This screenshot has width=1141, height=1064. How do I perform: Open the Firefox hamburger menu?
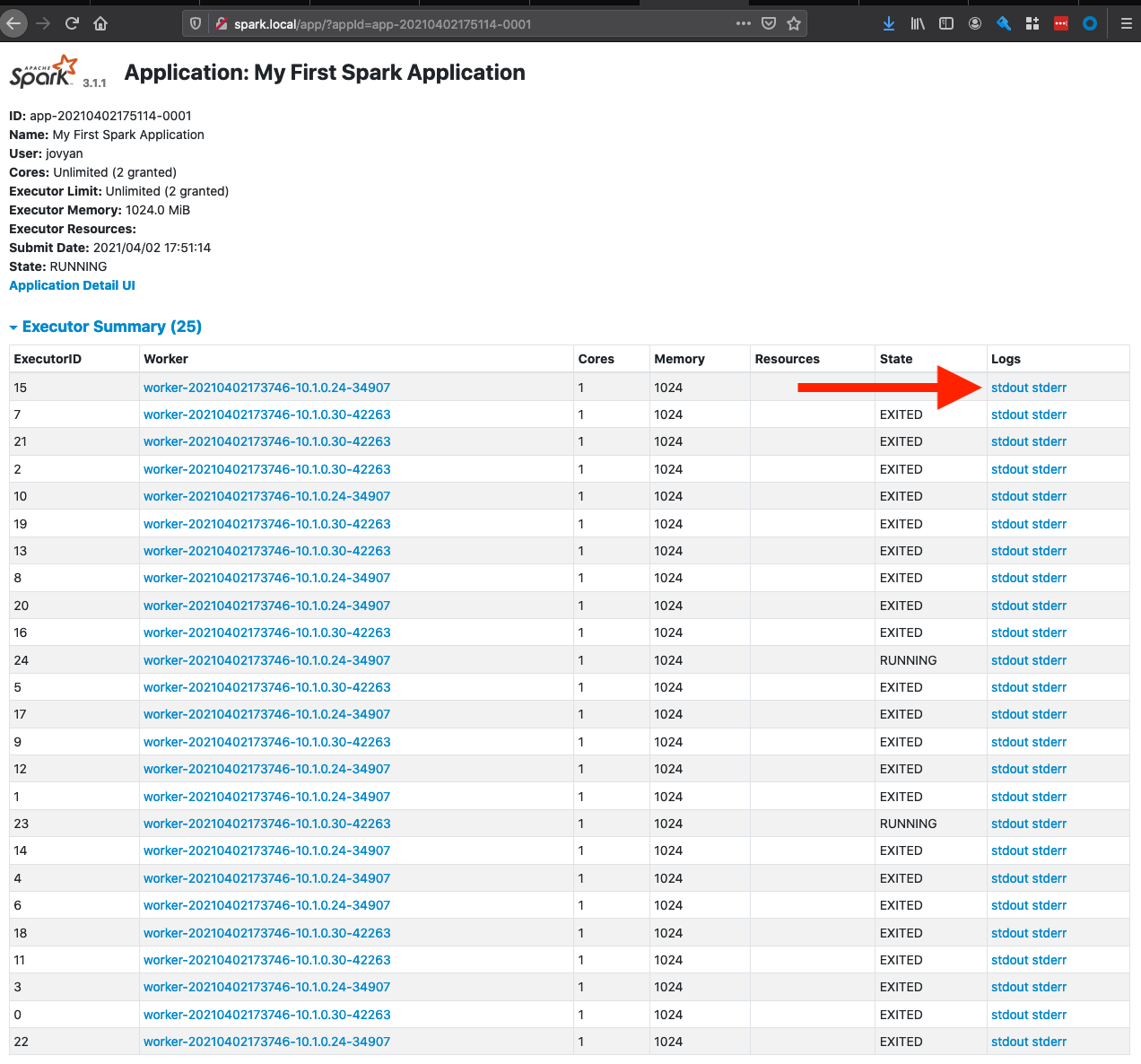point(1125,23)
